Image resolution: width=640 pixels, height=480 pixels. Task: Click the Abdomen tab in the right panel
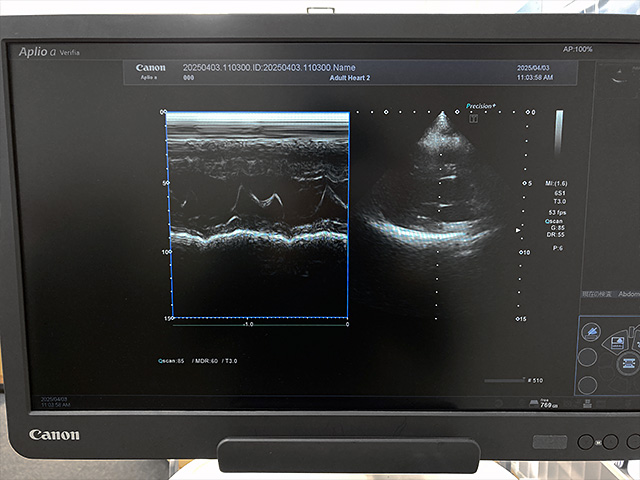tap(629, 294)
